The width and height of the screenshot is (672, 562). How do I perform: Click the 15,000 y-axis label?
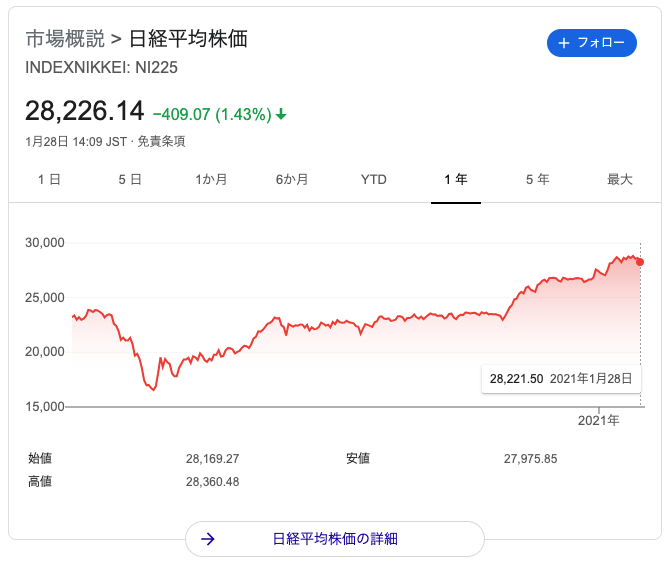pyautogui.click(x=45, y=406)
